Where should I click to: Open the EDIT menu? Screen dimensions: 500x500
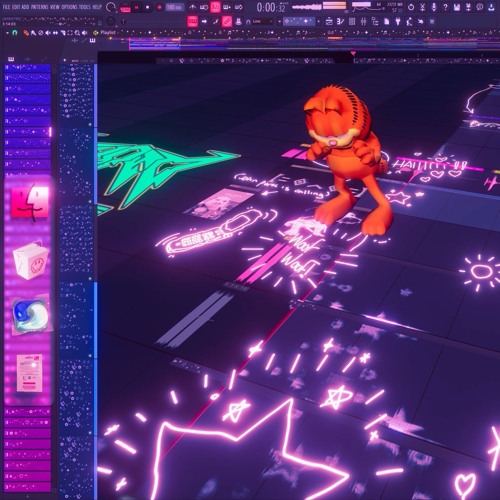tap(16, 7)
